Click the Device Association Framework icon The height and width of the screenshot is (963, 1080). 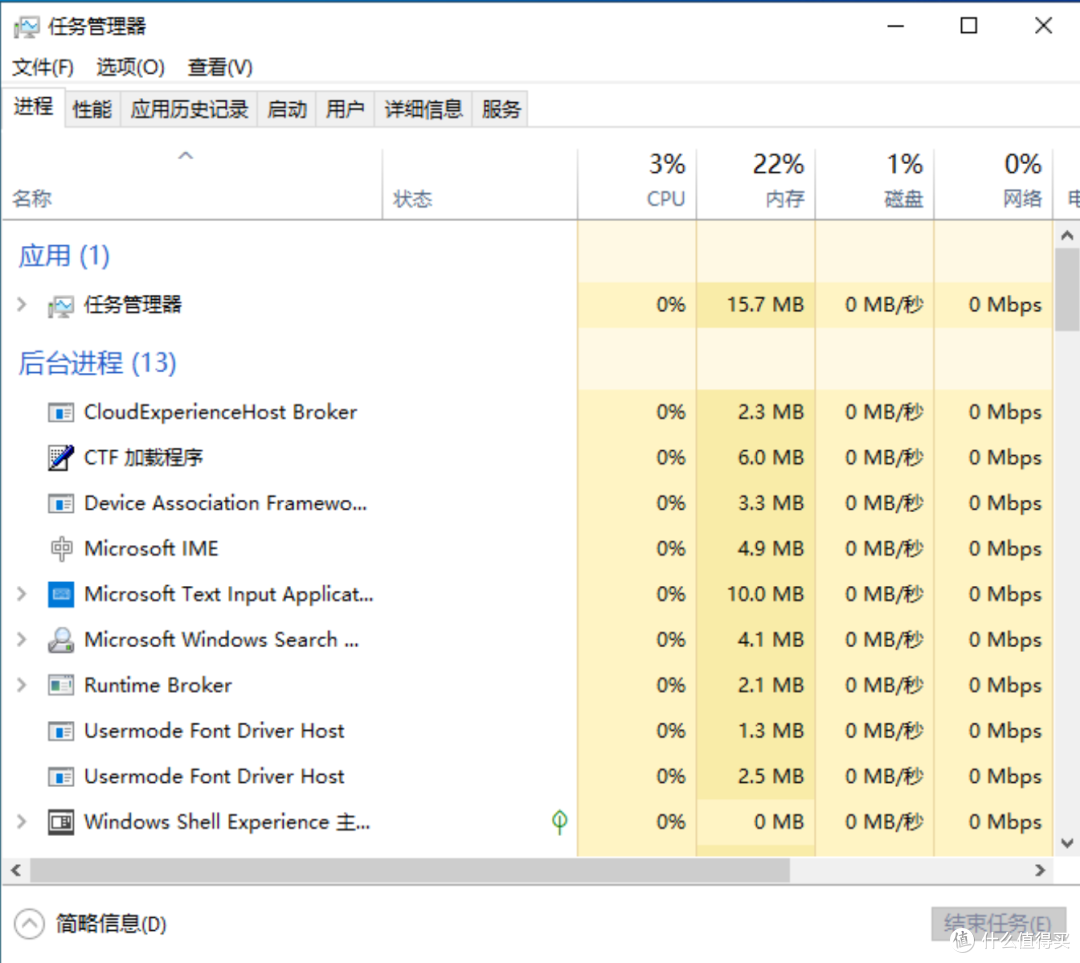coord(61,504)
